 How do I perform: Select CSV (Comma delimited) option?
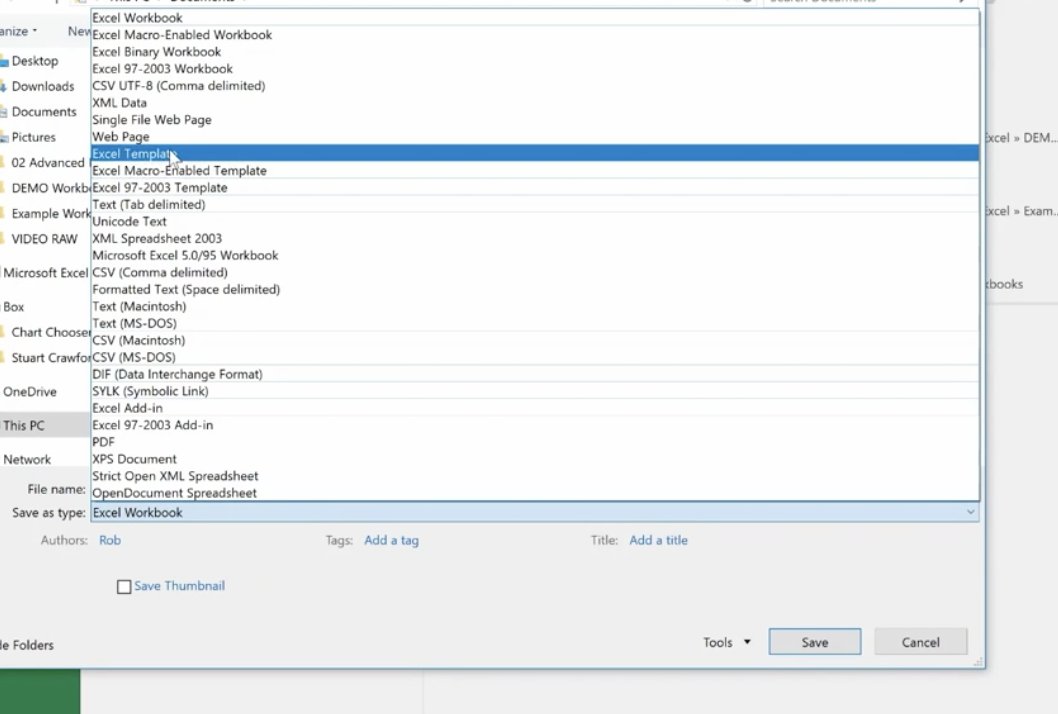pyautogui.click(x=535, y=272)
